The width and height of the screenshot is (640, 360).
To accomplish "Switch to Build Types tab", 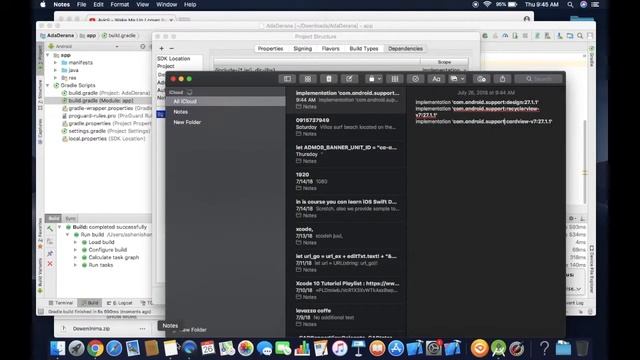I will coord(364,49).
